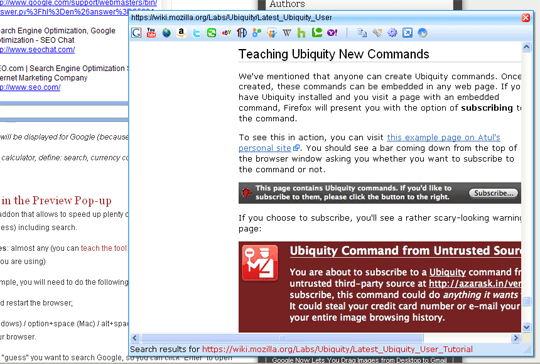Choose the eBay search icon
Viewport: 540px width, 364px height.
click(227, 33)
